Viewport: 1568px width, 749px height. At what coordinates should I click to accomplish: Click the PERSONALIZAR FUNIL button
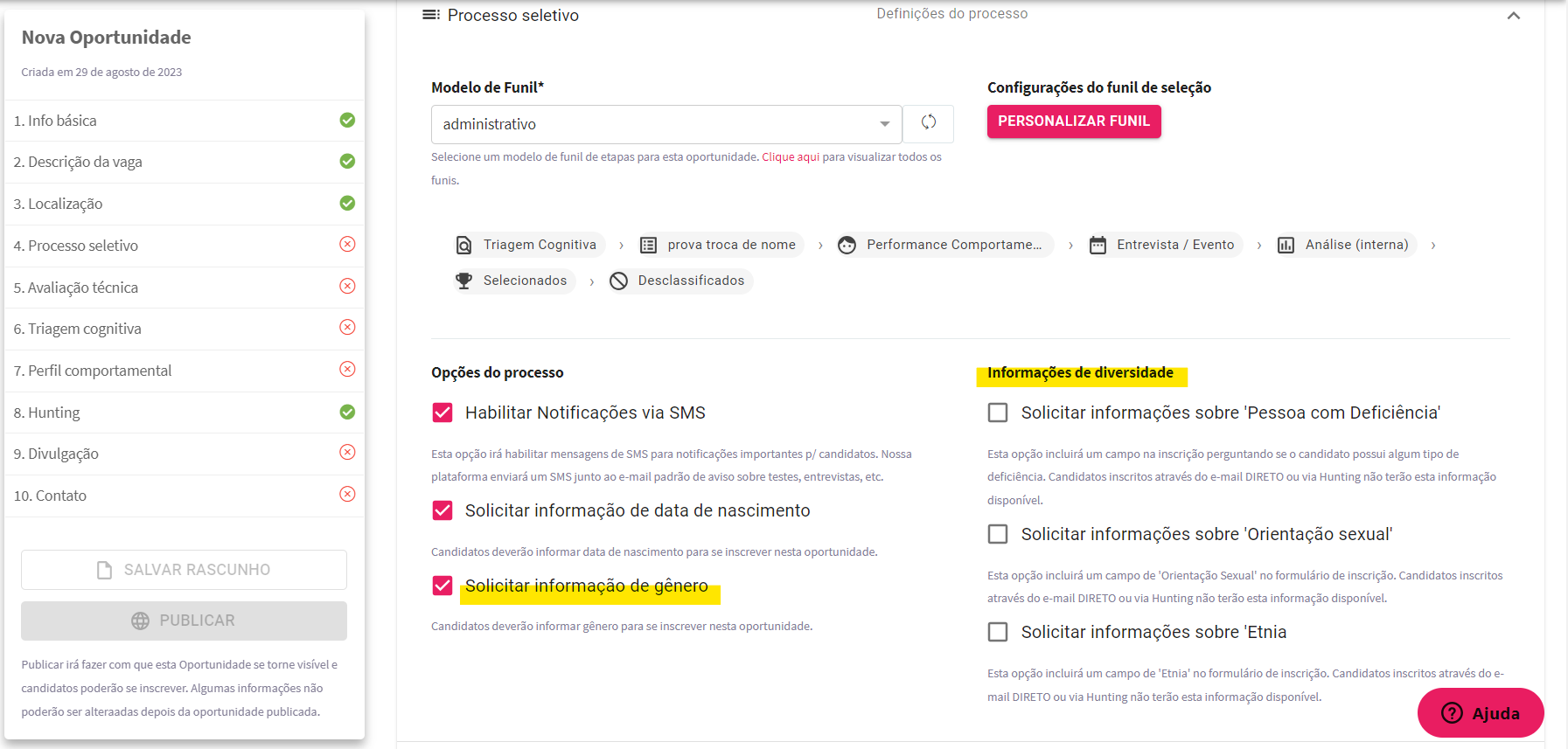tap(1074, 121)
